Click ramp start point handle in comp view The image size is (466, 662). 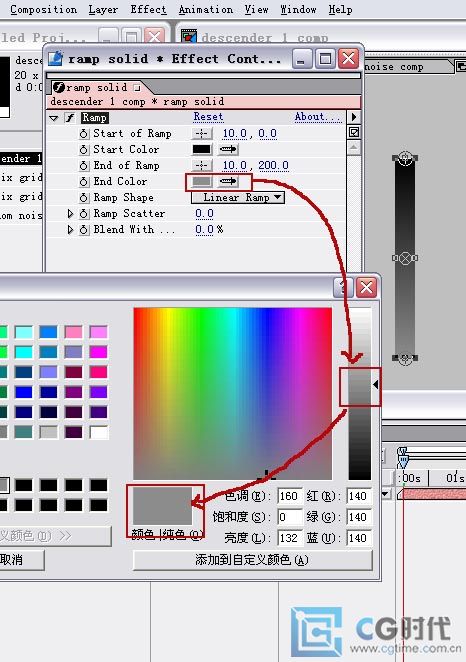(405, 158)
